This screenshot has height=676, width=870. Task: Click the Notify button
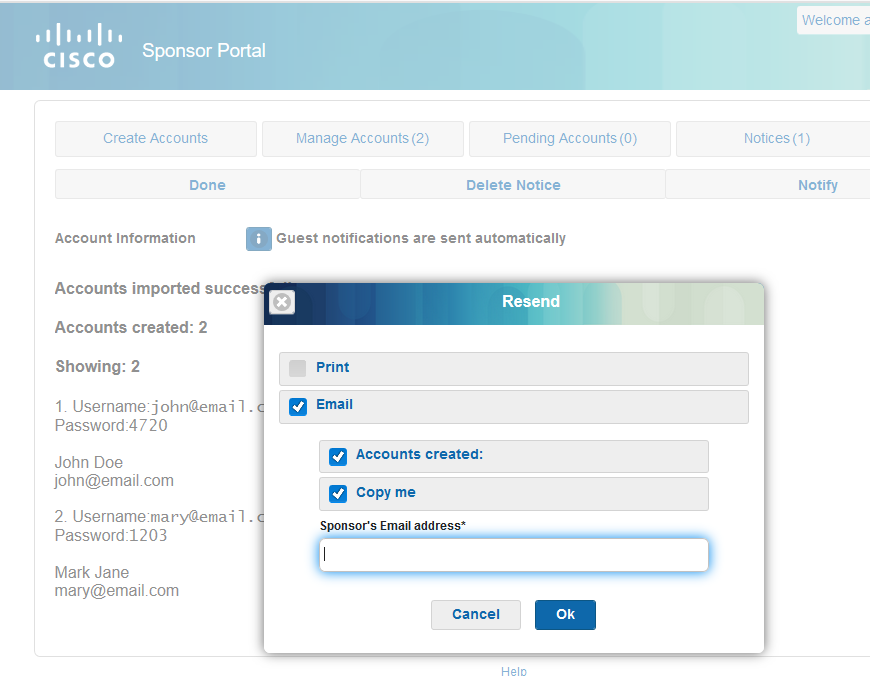(x=817, y=185)
